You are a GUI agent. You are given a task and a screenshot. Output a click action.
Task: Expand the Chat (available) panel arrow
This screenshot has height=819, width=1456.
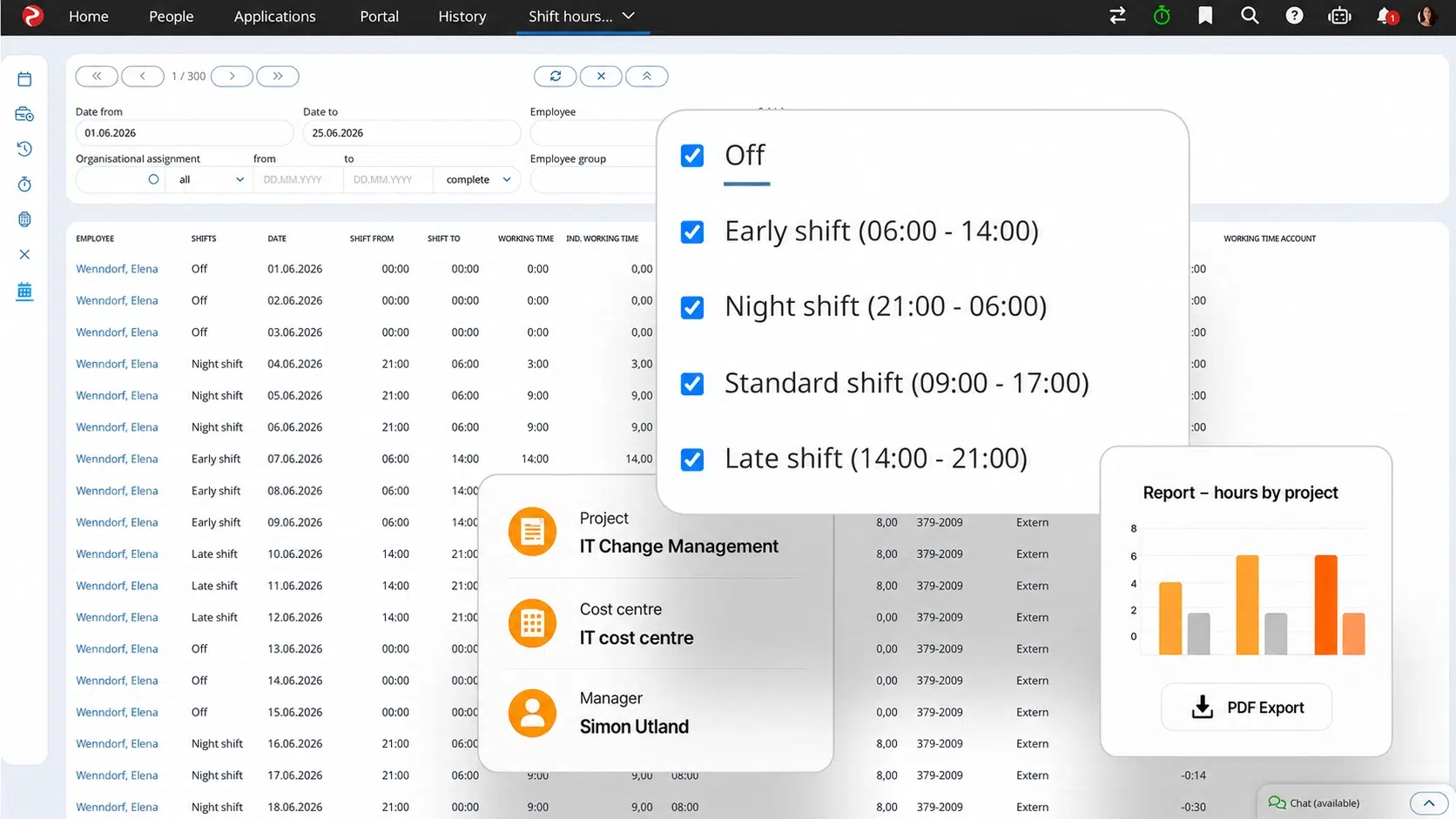[x=1428, y=803]
